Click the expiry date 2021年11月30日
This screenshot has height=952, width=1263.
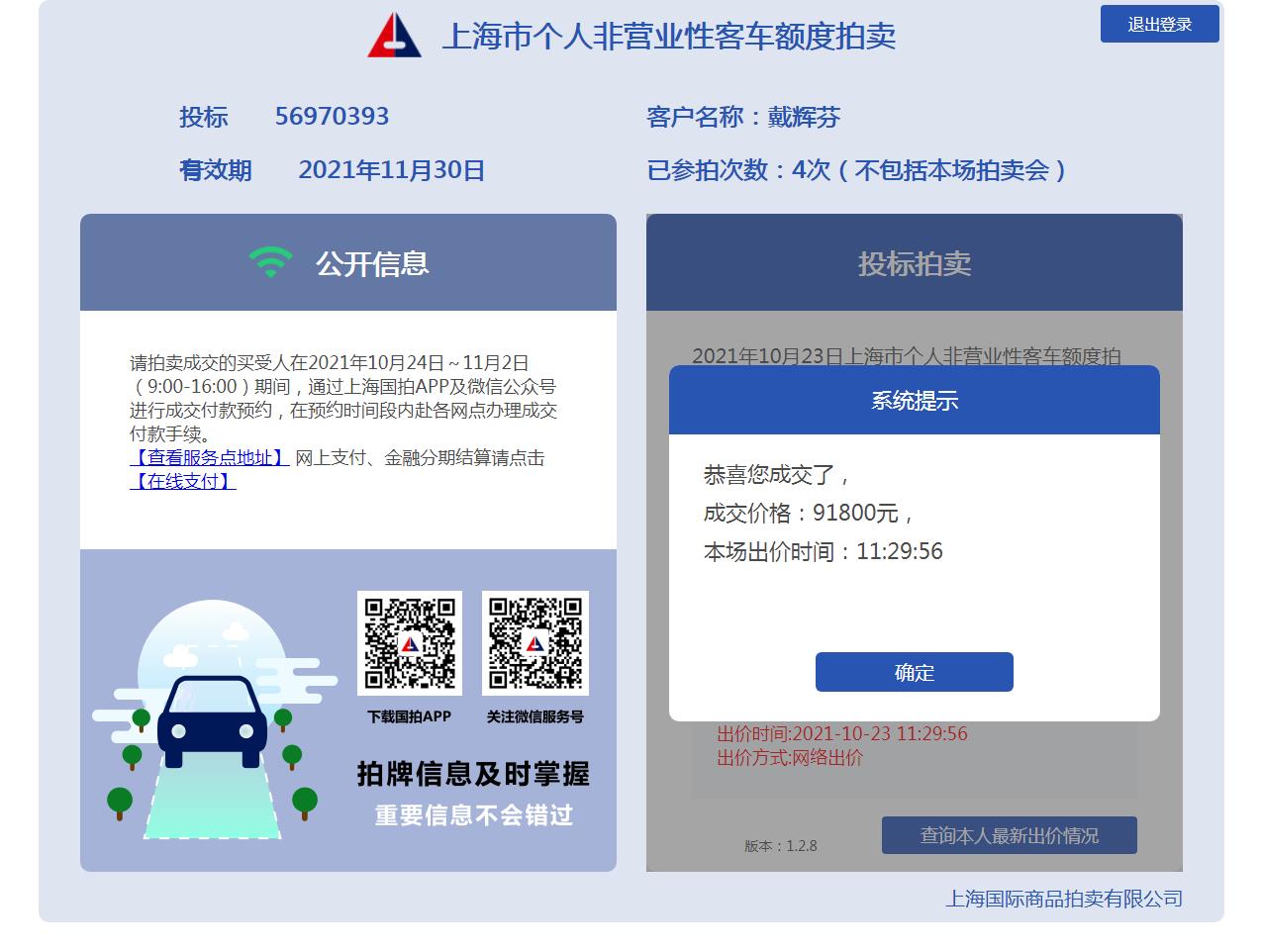pyautogui.click(x=391, y=170)
